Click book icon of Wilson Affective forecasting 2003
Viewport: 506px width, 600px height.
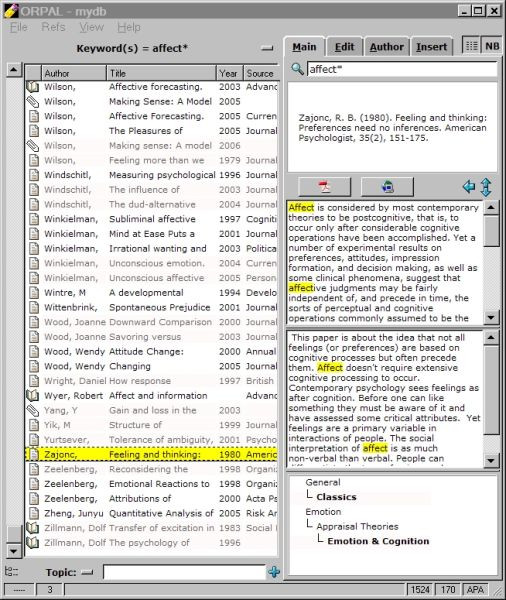(33, 87)
